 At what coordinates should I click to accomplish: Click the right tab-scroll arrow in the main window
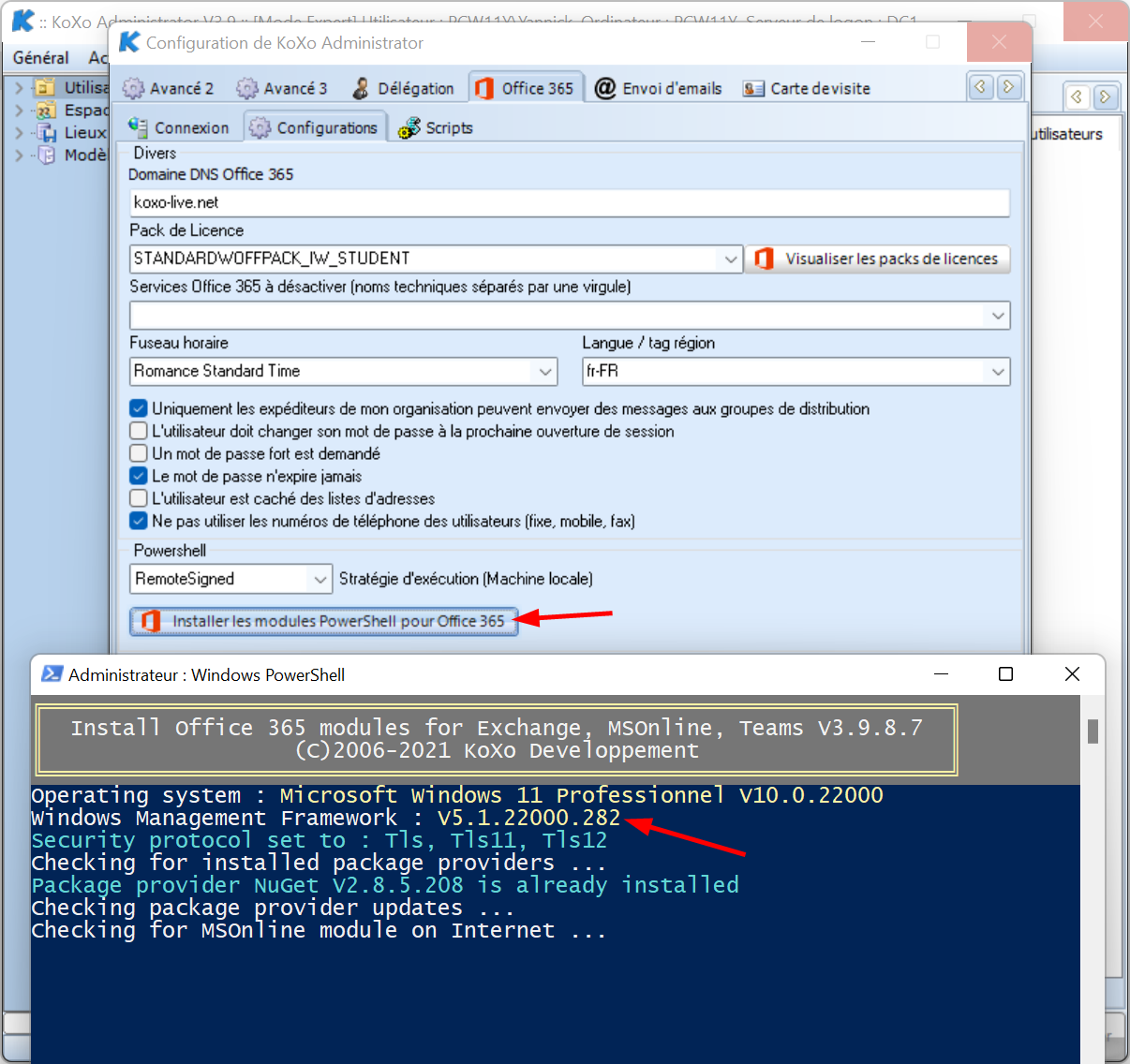pos(1105,96)
